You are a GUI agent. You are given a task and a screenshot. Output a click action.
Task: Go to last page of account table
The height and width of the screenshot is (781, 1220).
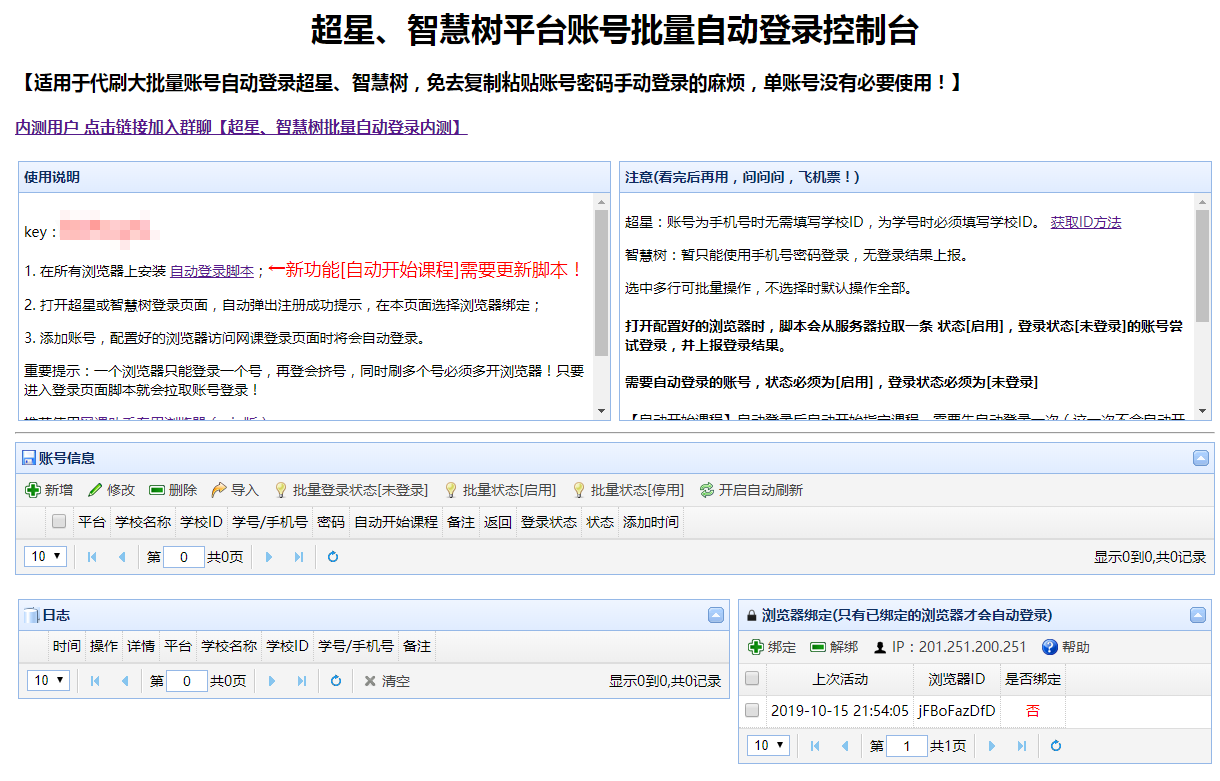pyautogui.click(x=298, y=557)
